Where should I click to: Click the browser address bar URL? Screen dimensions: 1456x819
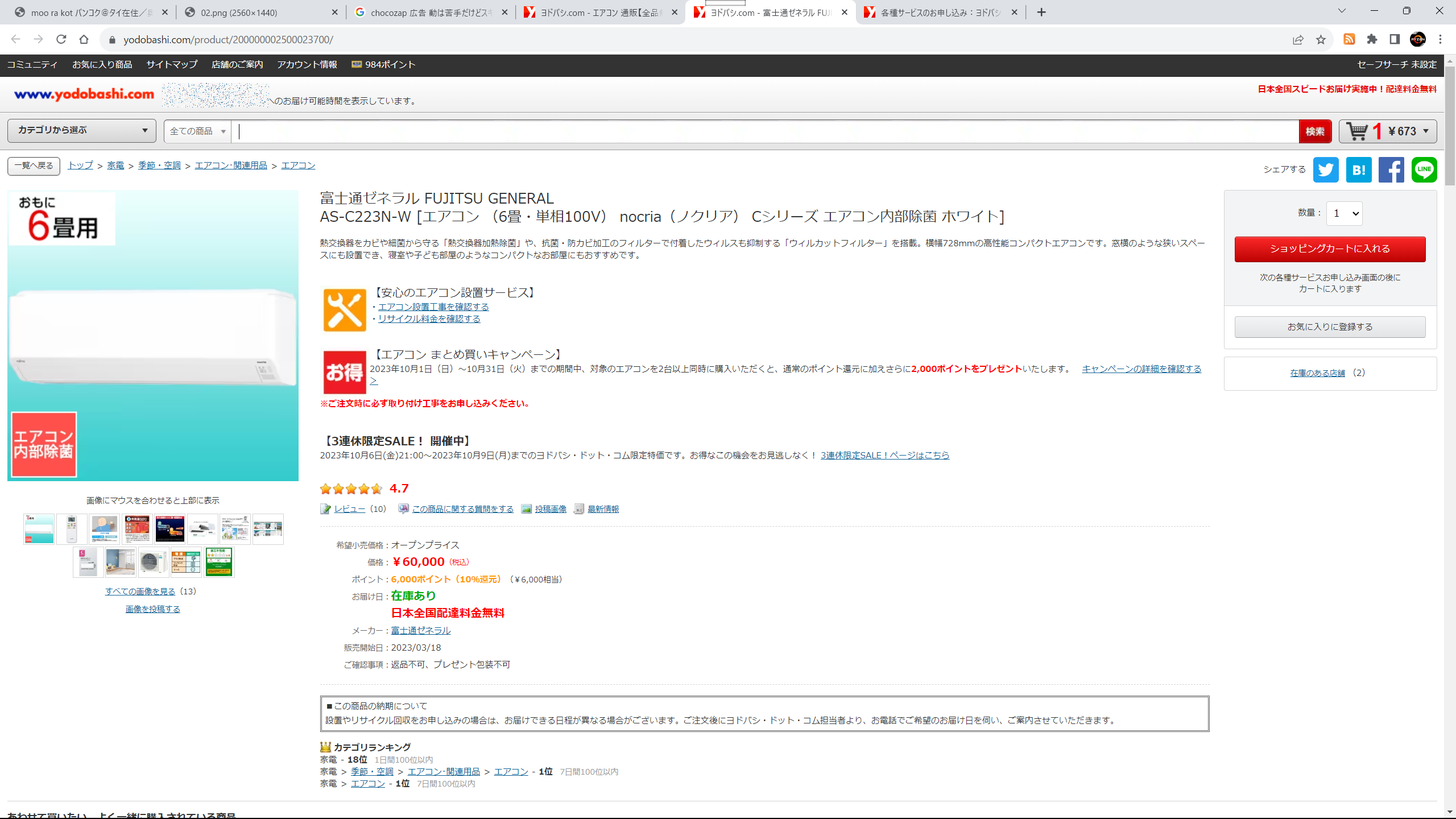point(228,39)
